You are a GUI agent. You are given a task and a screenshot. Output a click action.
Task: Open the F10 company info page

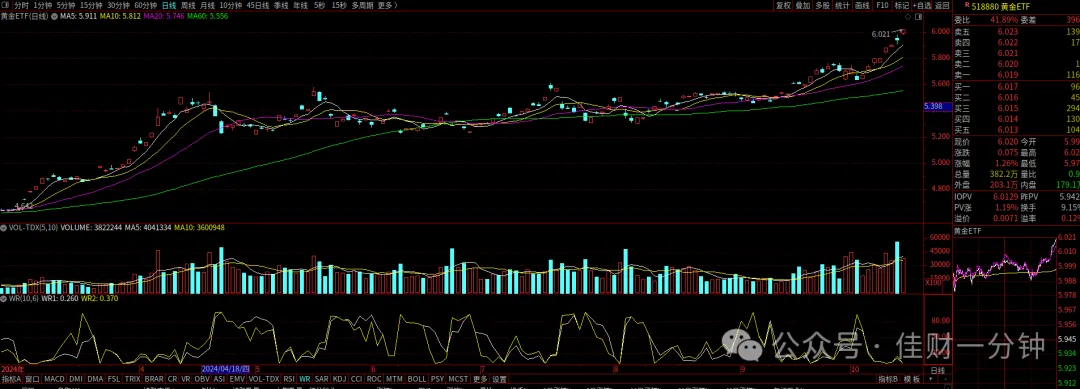(882, 6)
